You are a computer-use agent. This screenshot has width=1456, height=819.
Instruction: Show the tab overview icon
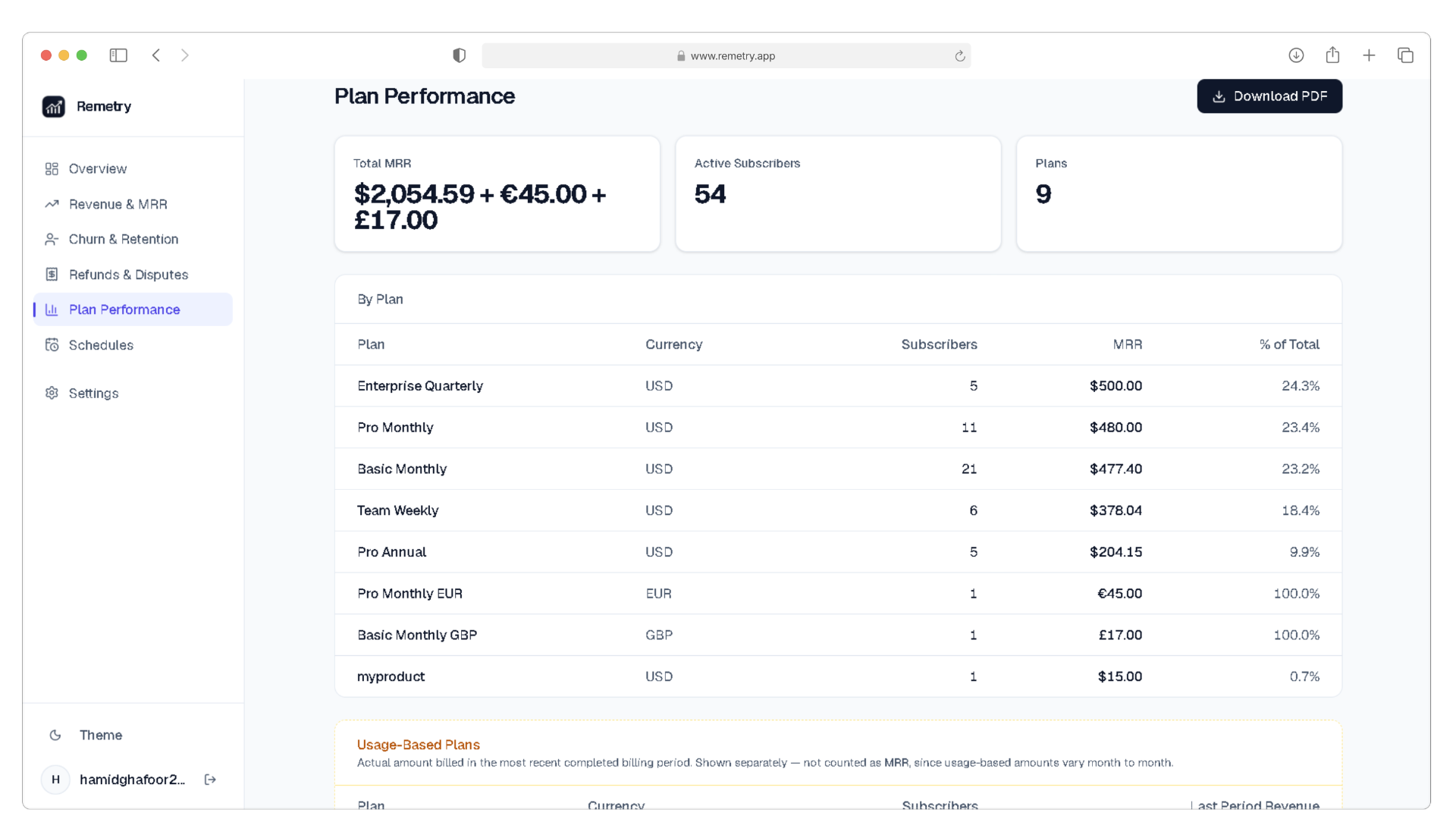click(1405, 55)
